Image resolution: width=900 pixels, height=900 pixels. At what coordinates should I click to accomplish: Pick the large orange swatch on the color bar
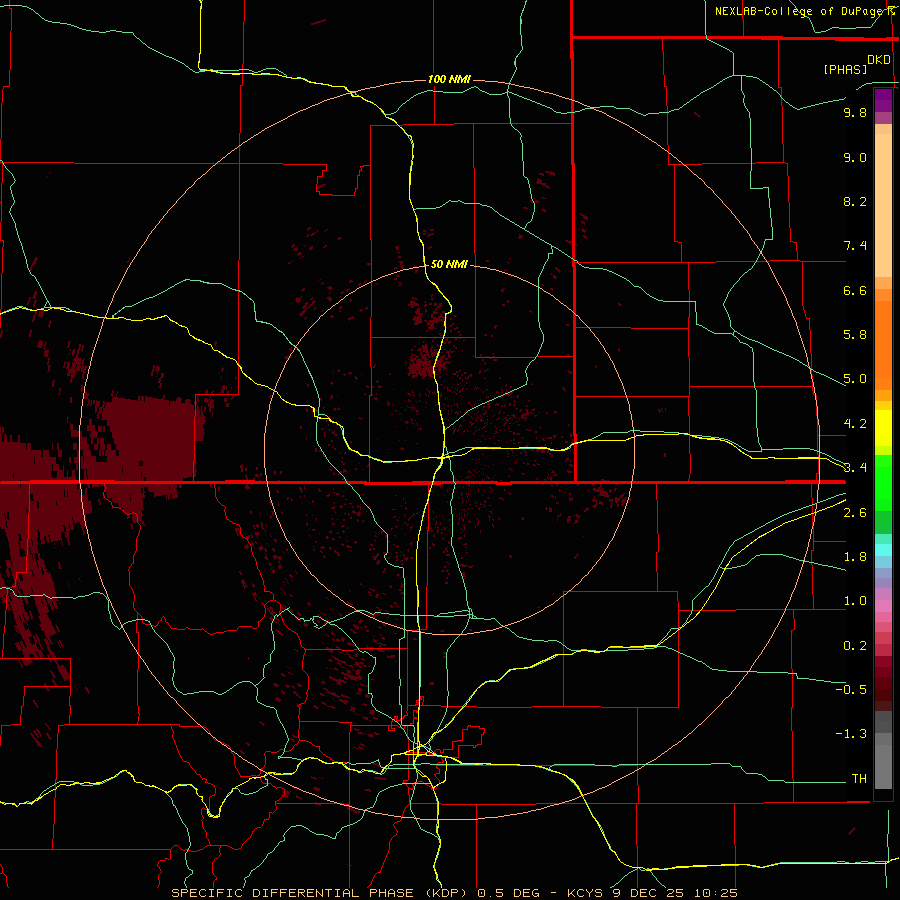pos(883,346)
